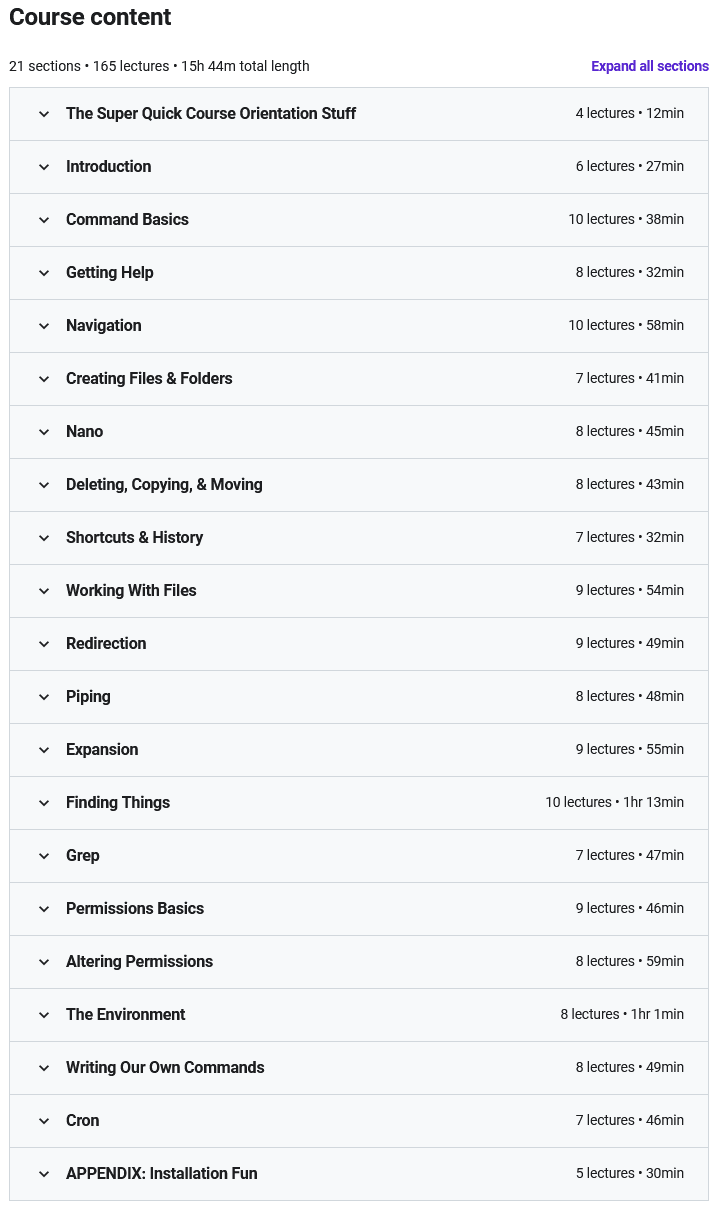Click Deleting, Copying, & Moving section title
Screen dimensions: 718x1212
coord(164,484)
